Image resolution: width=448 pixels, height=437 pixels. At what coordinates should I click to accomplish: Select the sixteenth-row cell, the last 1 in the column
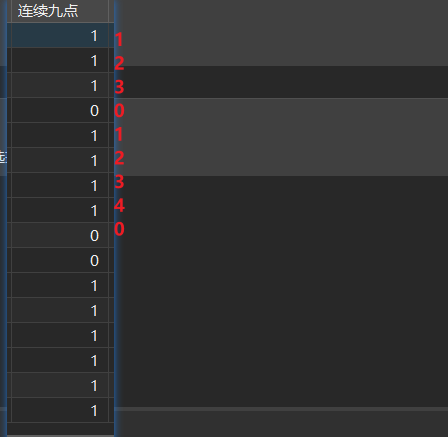60,410
